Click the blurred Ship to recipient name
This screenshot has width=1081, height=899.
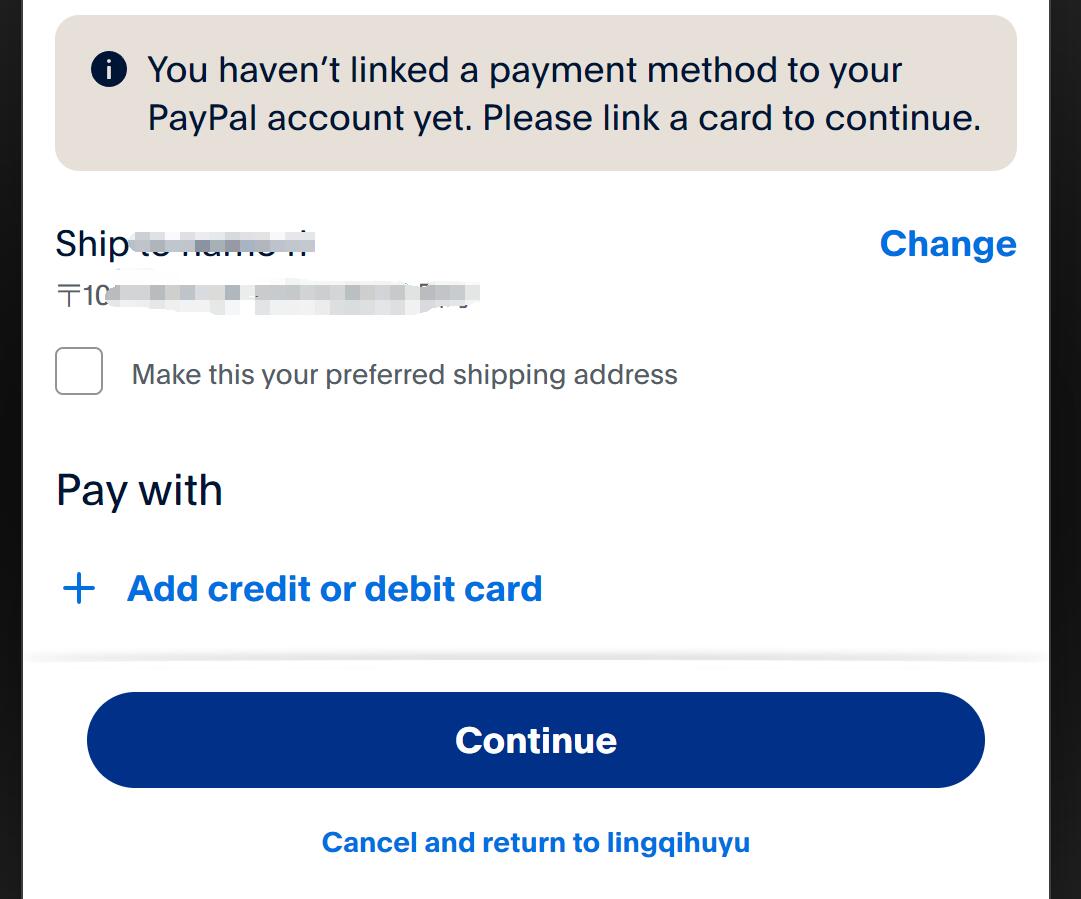point(225,243)
